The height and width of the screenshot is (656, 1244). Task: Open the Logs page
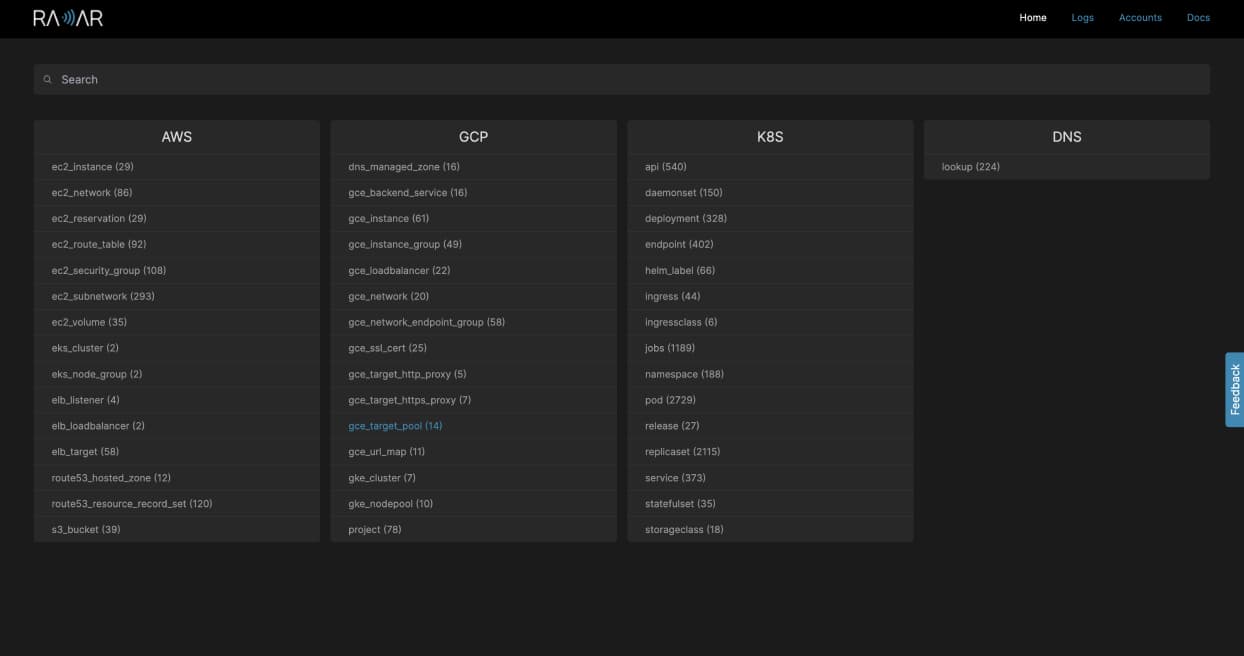pyautogui.click(x=1083, y=18)
